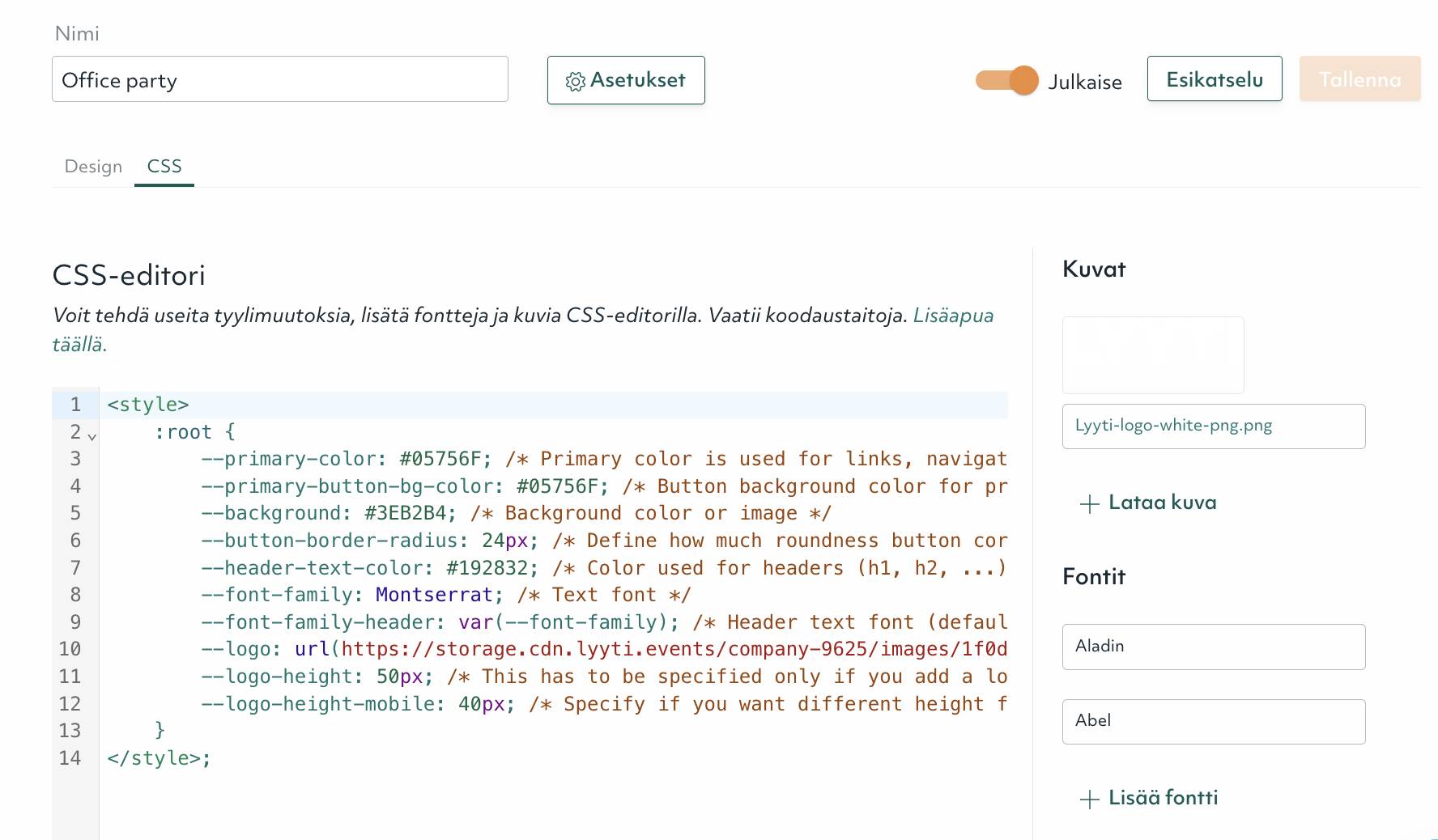Select the CSS tab

[164, 166]
